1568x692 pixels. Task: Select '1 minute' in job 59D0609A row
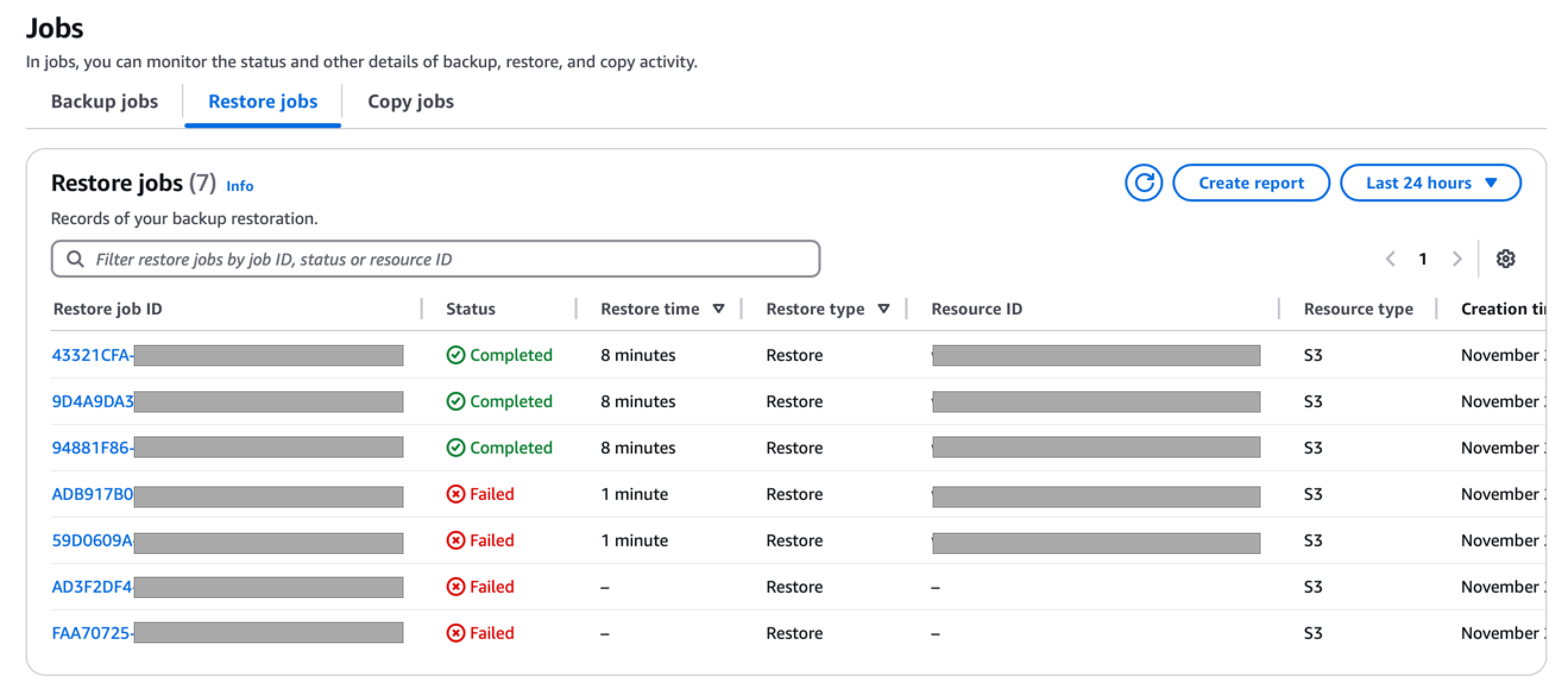click(634, 540)
